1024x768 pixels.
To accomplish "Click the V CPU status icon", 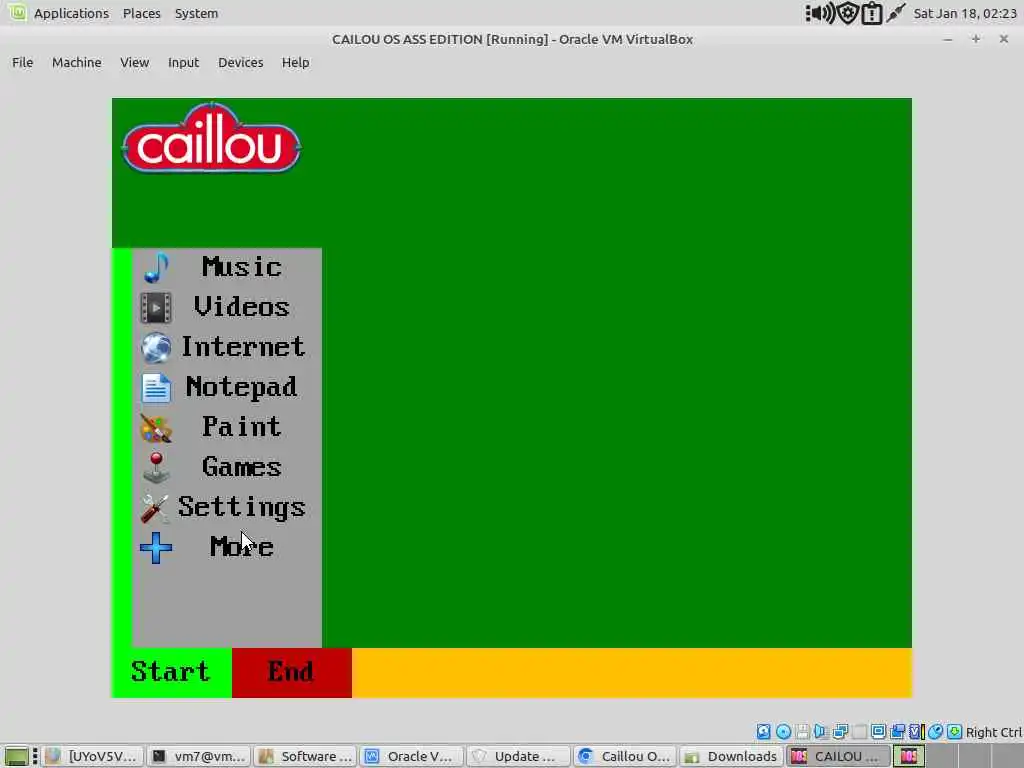I will (917, 732).
